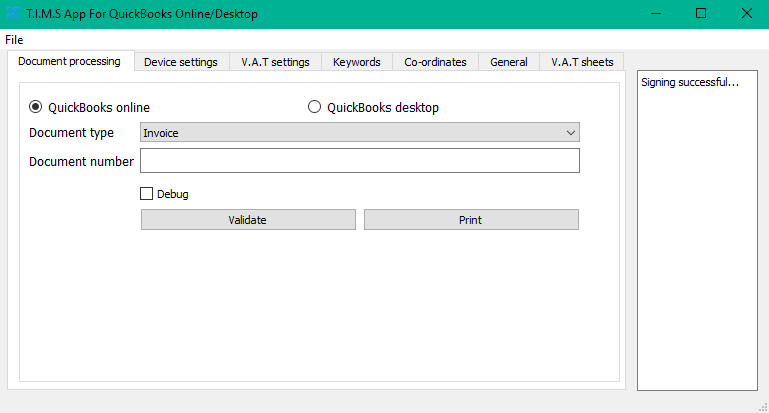
Task: Click the window resize grip corner
Action: tap(763, 407)
